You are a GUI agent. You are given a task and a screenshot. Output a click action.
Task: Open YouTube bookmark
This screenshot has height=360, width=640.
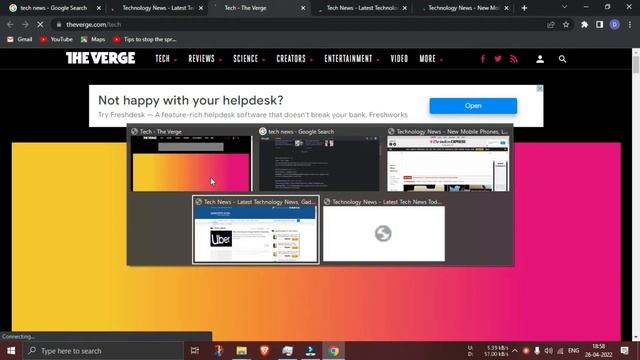point(56,39)
